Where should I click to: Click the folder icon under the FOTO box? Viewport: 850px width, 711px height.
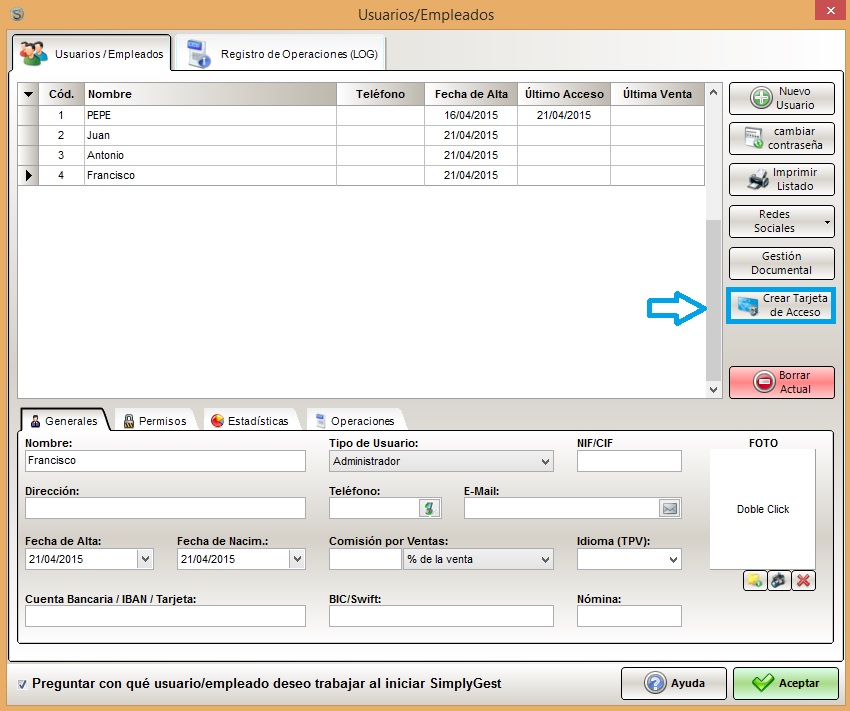pos(755,580)
